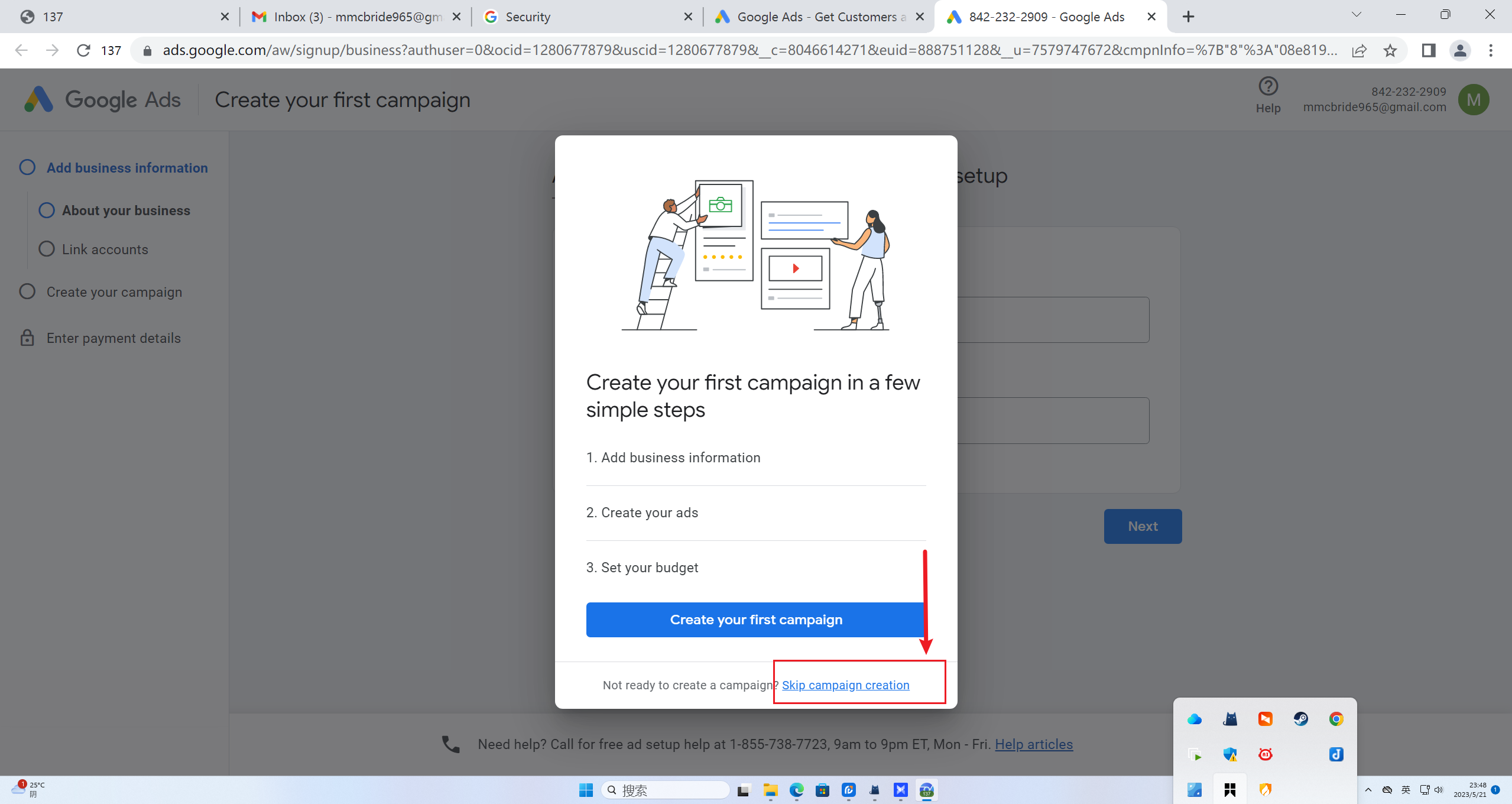
Task: Select the About your business step circle
Action: [47, 210]
